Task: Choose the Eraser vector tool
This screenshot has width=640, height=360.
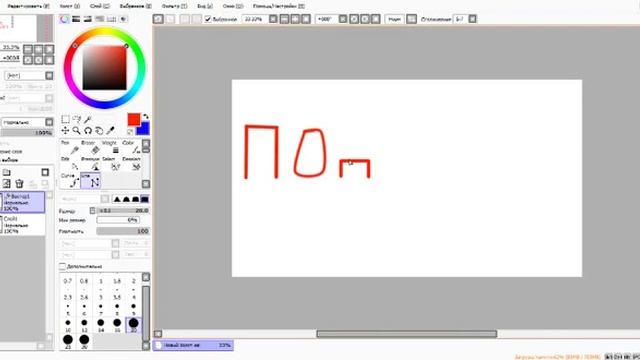Action: (91, 148)
